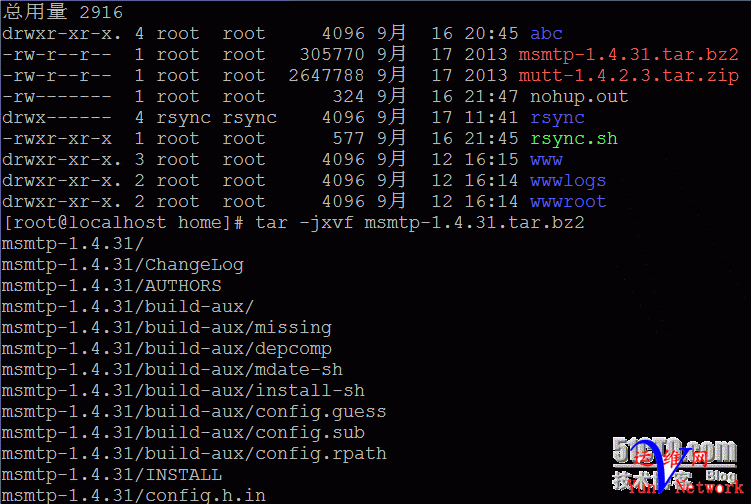The image size is (751, 504).
Task: Click the output line ending in config.sub
Action: tap(183, 433)
